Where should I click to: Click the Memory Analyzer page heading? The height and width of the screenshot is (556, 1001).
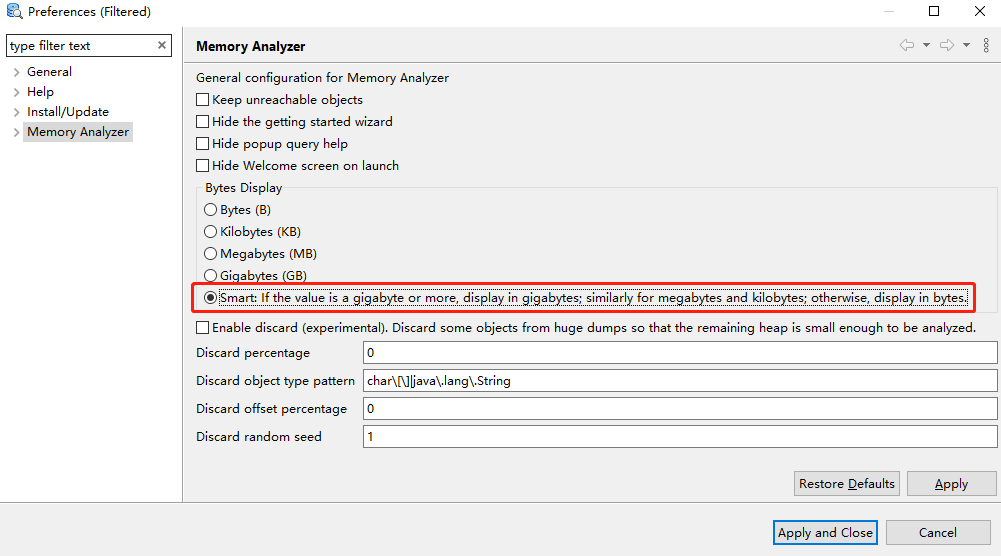click(x=250, y=46)
